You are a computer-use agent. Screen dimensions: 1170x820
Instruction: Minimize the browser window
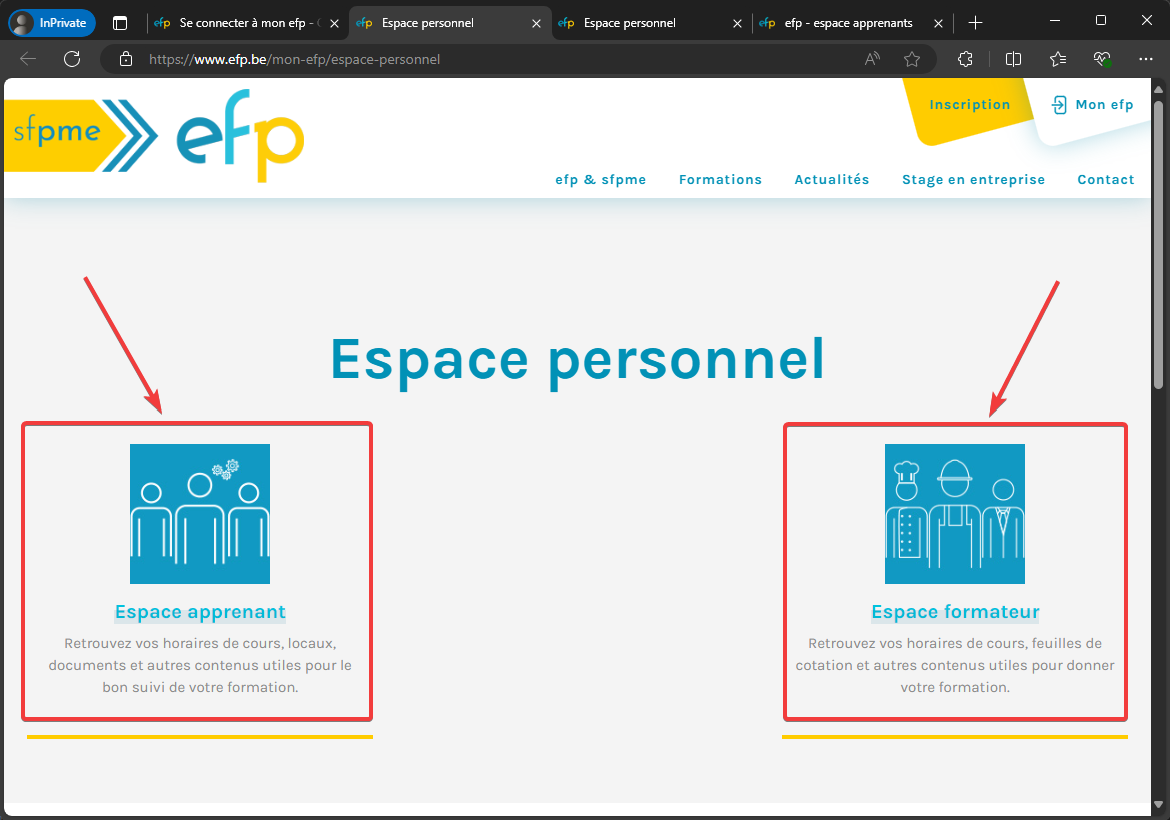[x=1055, y=21]
